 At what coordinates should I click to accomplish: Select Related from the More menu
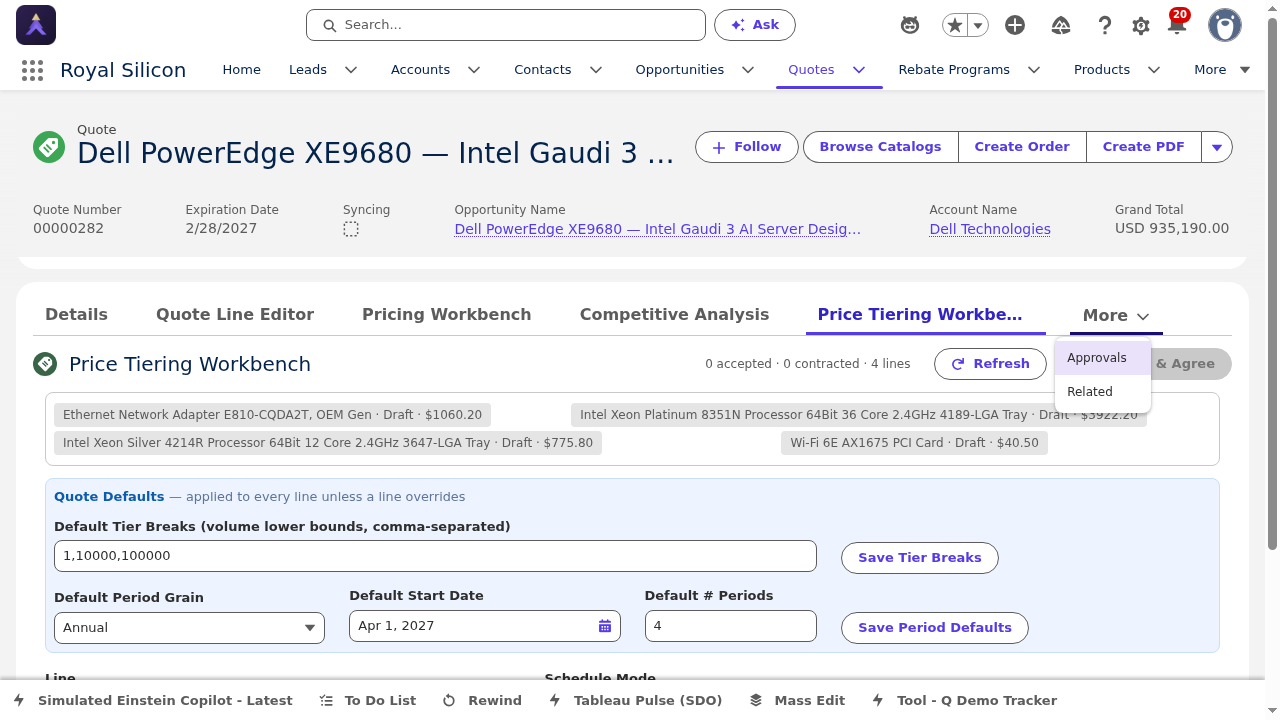click(1103, 392)
